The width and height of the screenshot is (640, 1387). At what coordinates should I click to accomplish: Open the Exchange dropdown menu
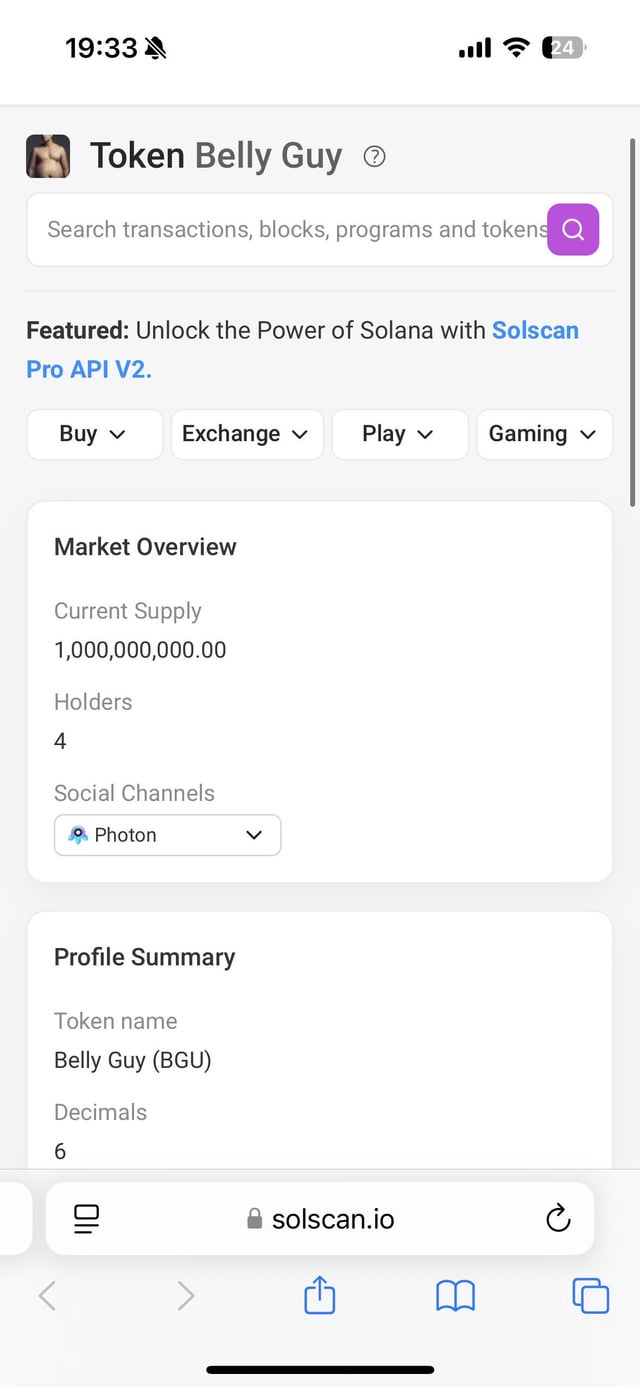(247, 434)
